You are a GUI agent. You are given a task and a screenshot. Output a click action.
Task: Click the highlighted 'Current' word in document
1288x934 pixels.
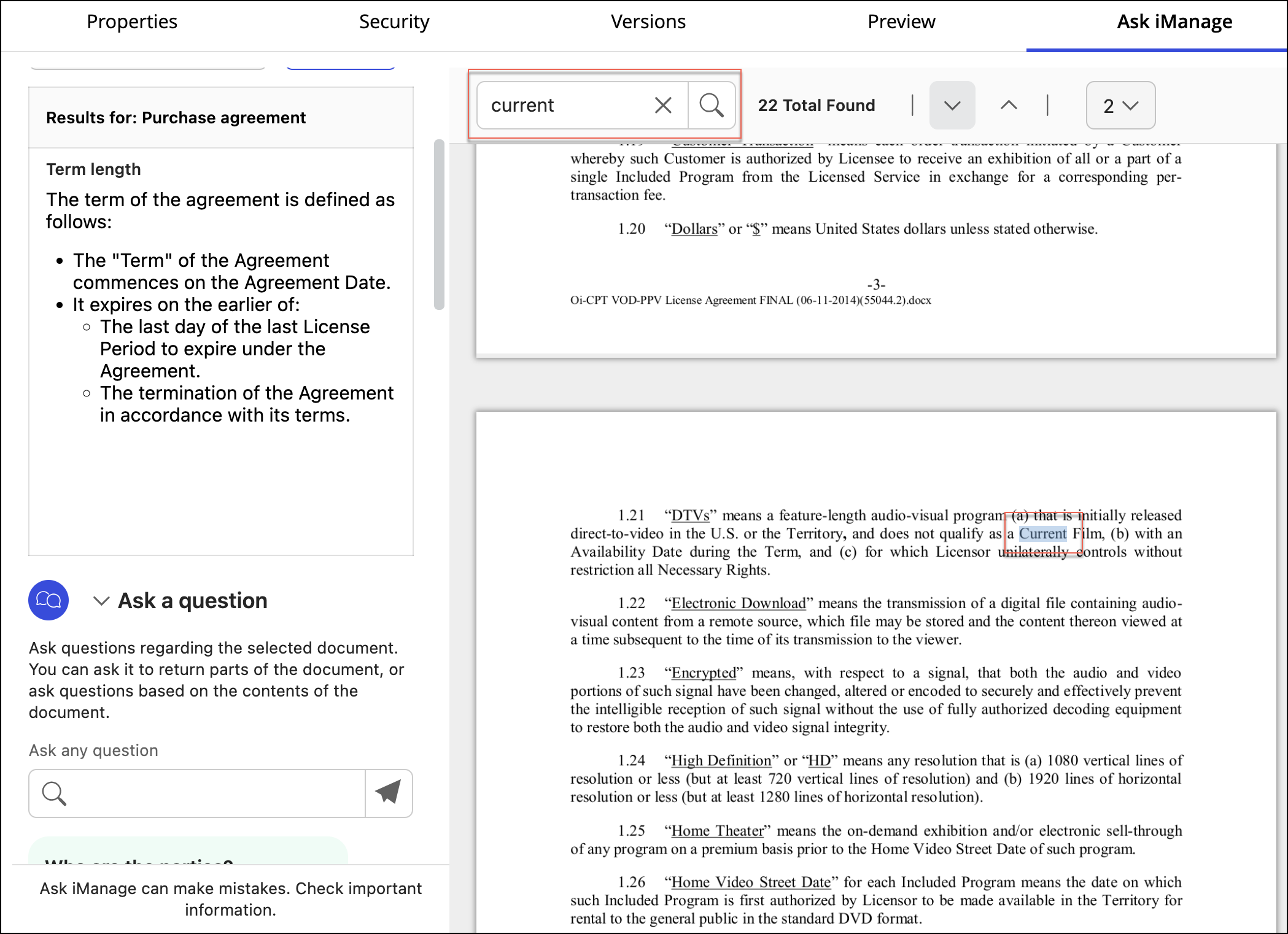[x=1042, y=534]
